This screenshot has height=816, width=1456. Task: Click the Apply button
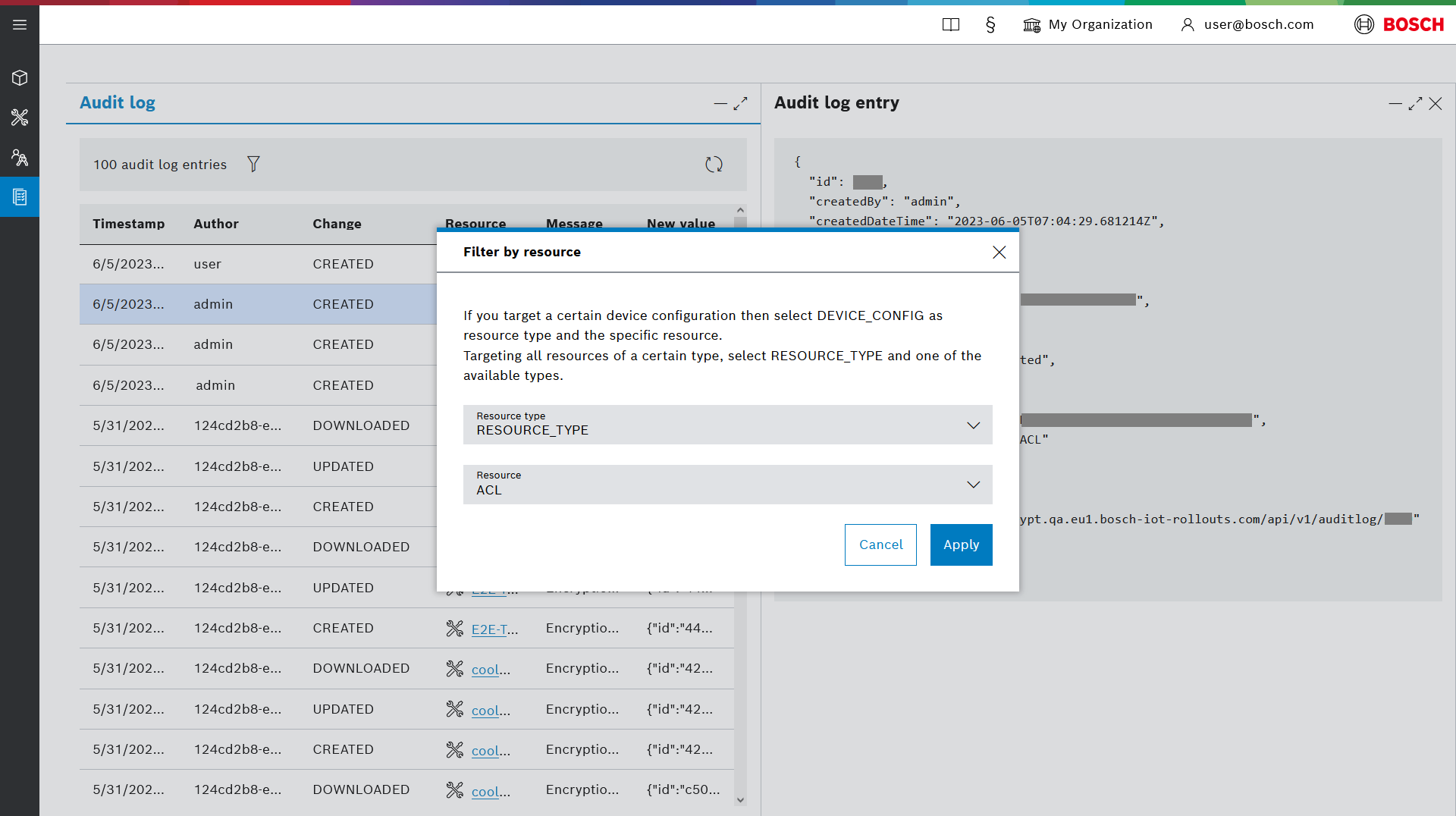961,545
